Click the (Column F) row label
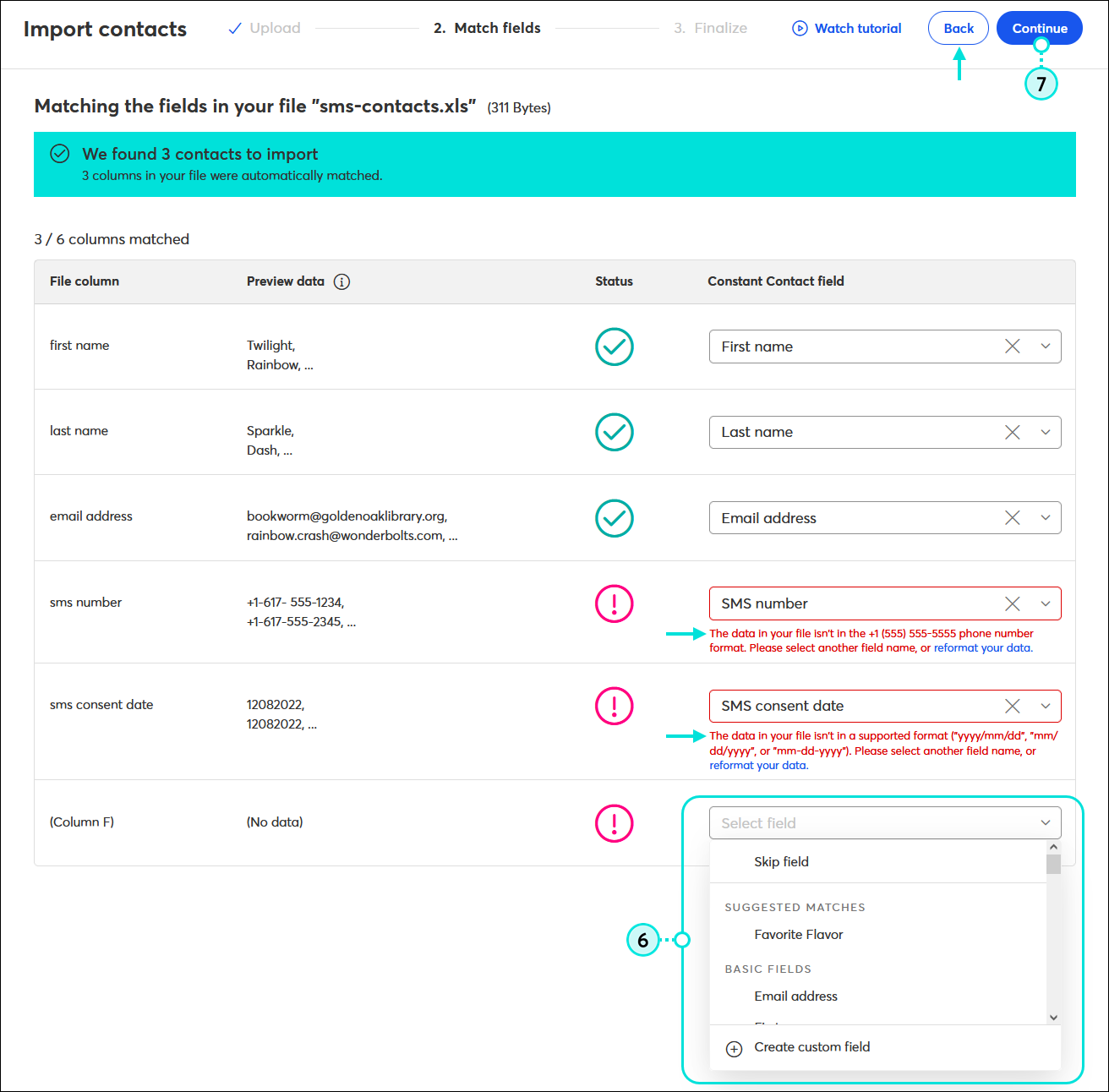Viewport: 1109px width, 1092px height. point(82,822)
